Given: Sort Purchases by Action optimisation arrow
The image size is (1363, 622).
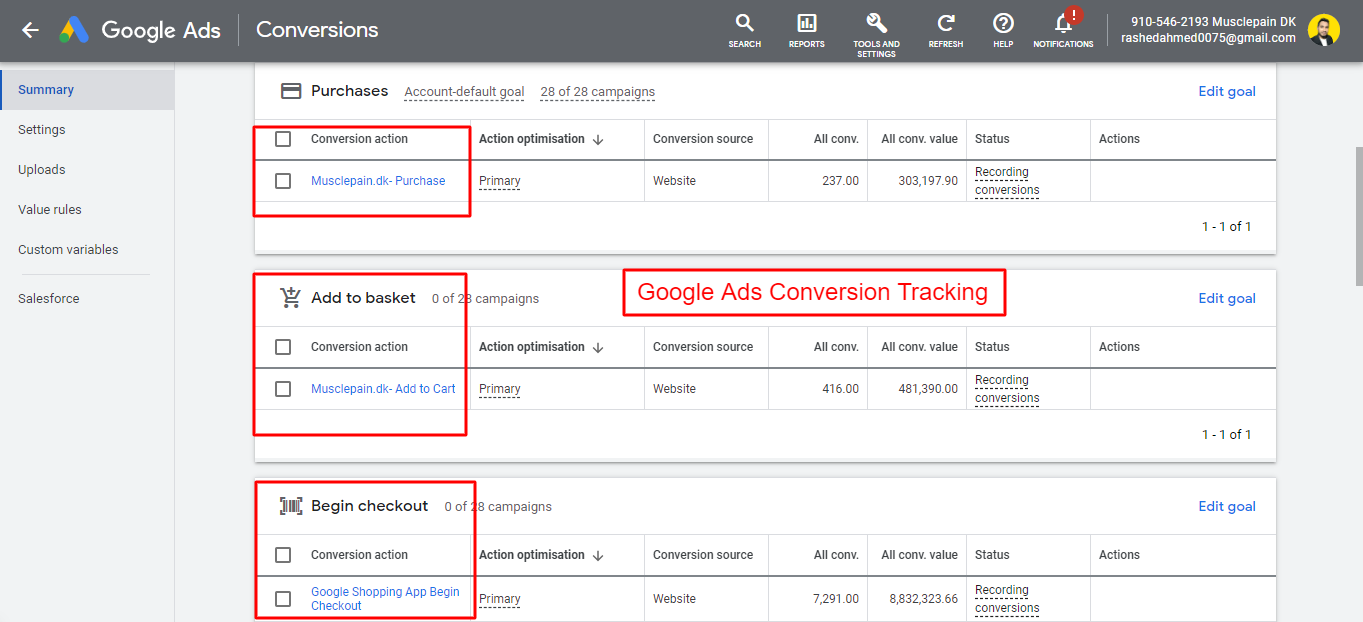Looking at the screenshot, I should tap(598, 140).
